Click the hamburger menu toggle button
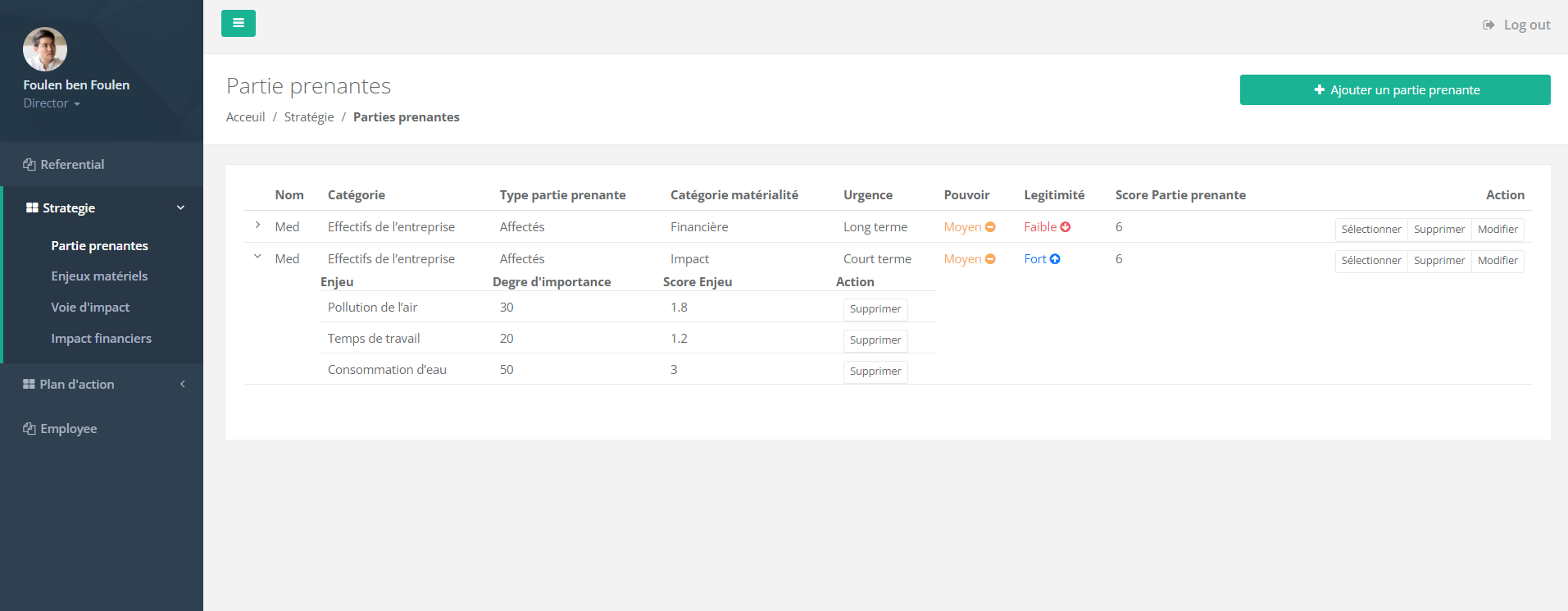 click(x=238, y=23)
